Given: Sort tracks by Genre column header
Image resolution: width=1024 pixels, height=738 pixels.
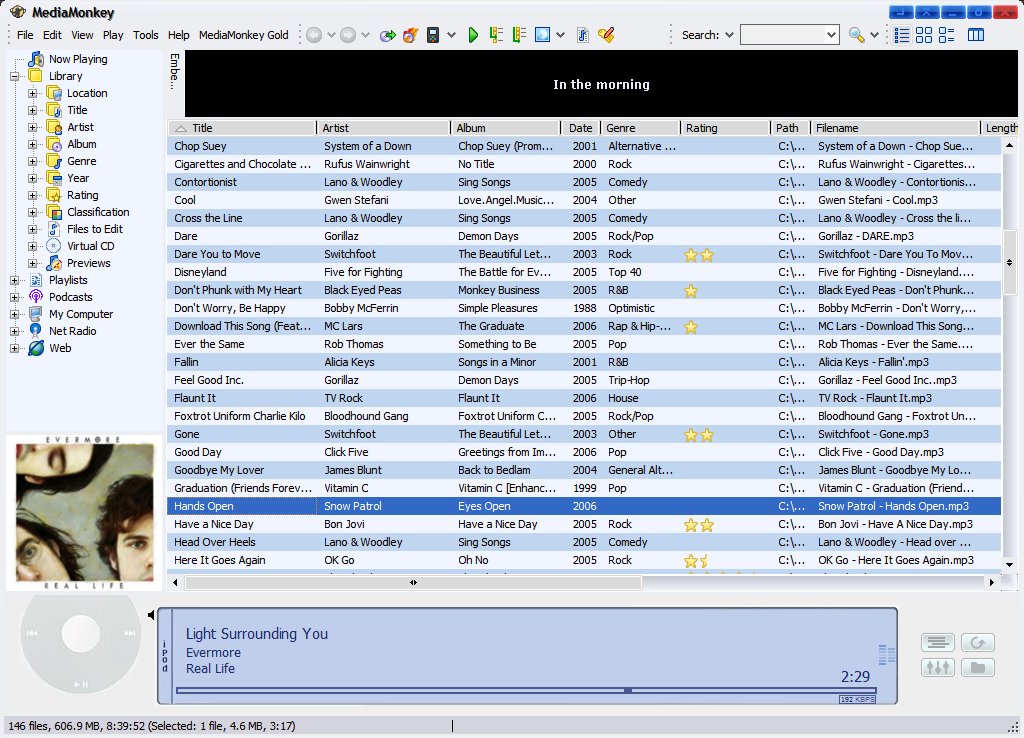Looking at the screenshot, I should pos(640,128).
